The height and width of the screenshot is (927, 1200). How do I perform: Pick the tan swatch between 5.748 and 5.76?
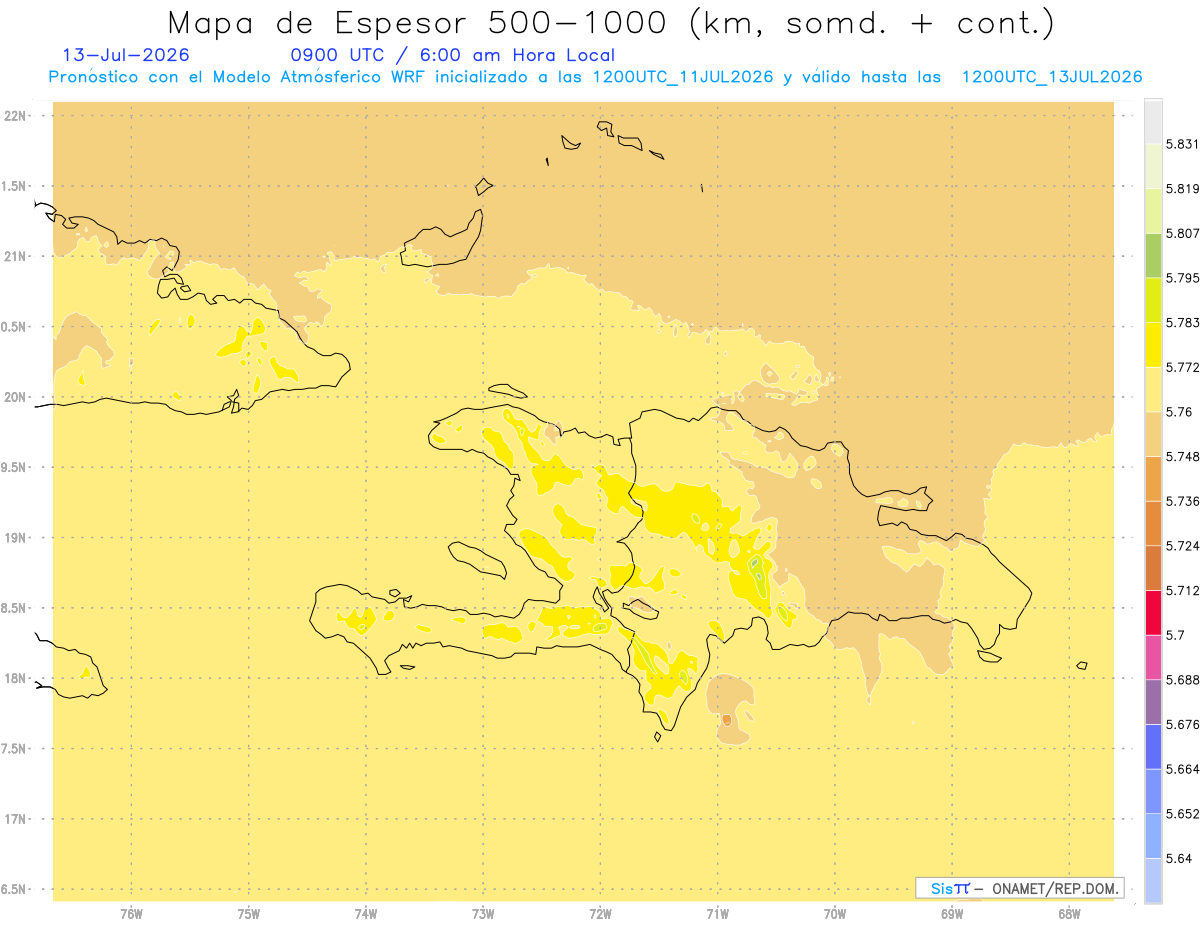pos(1153,434)
